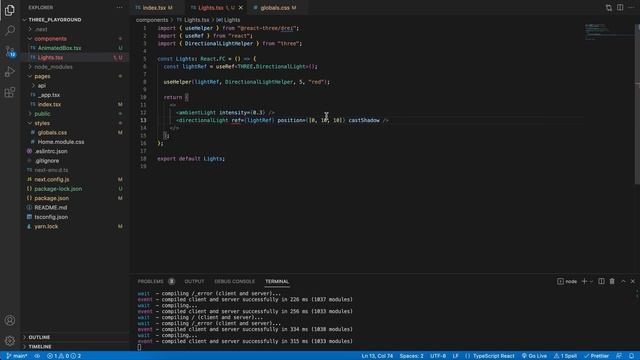
Task: Open the Search view in activity bar
Action: click(10, 31)
